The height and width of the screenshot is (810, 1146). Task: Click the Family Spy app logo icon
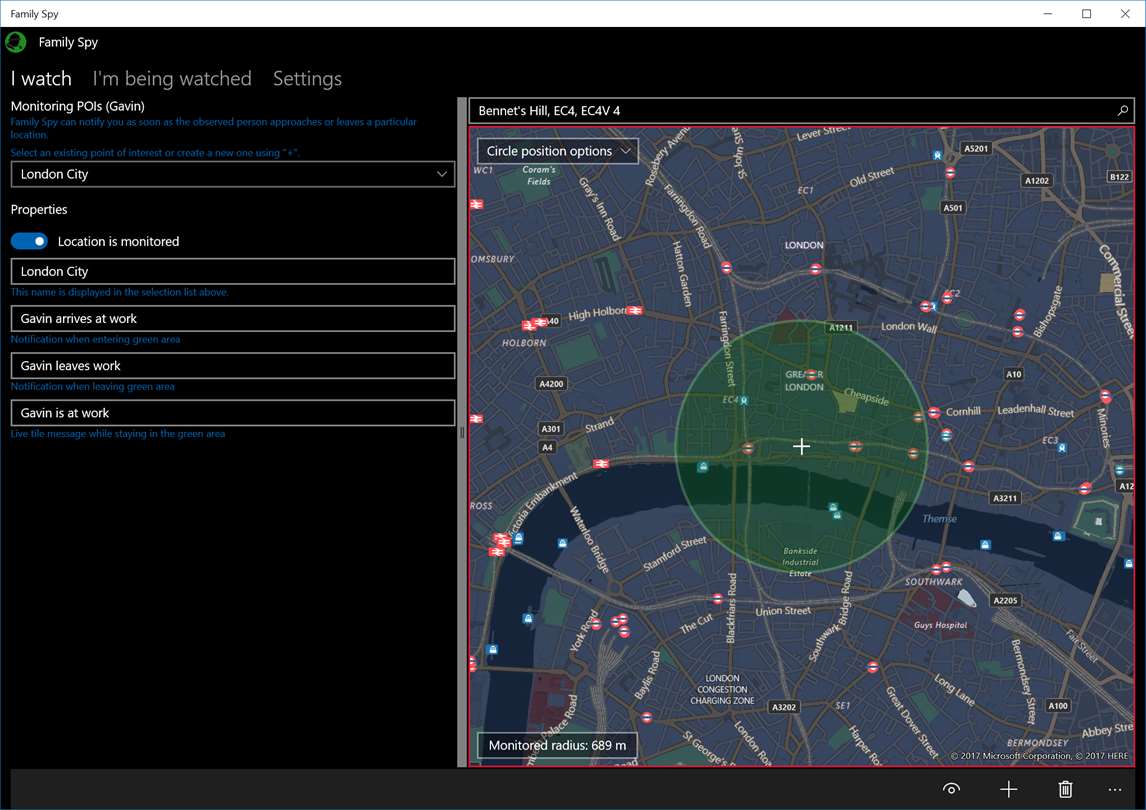pyautogui.click(x=16, y=42)
